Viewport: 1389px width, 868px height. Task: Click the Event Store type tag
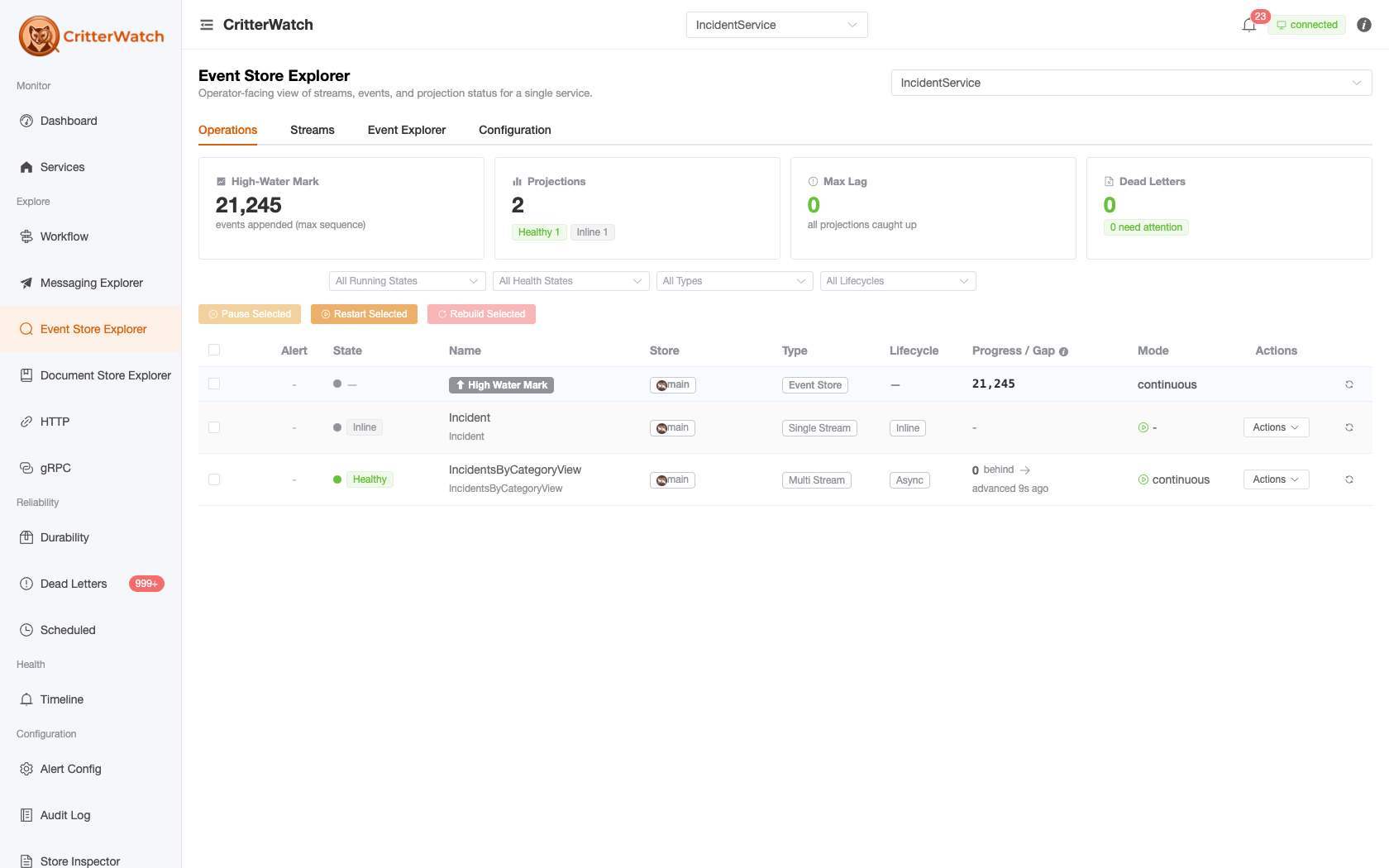[x=815, y=385]
